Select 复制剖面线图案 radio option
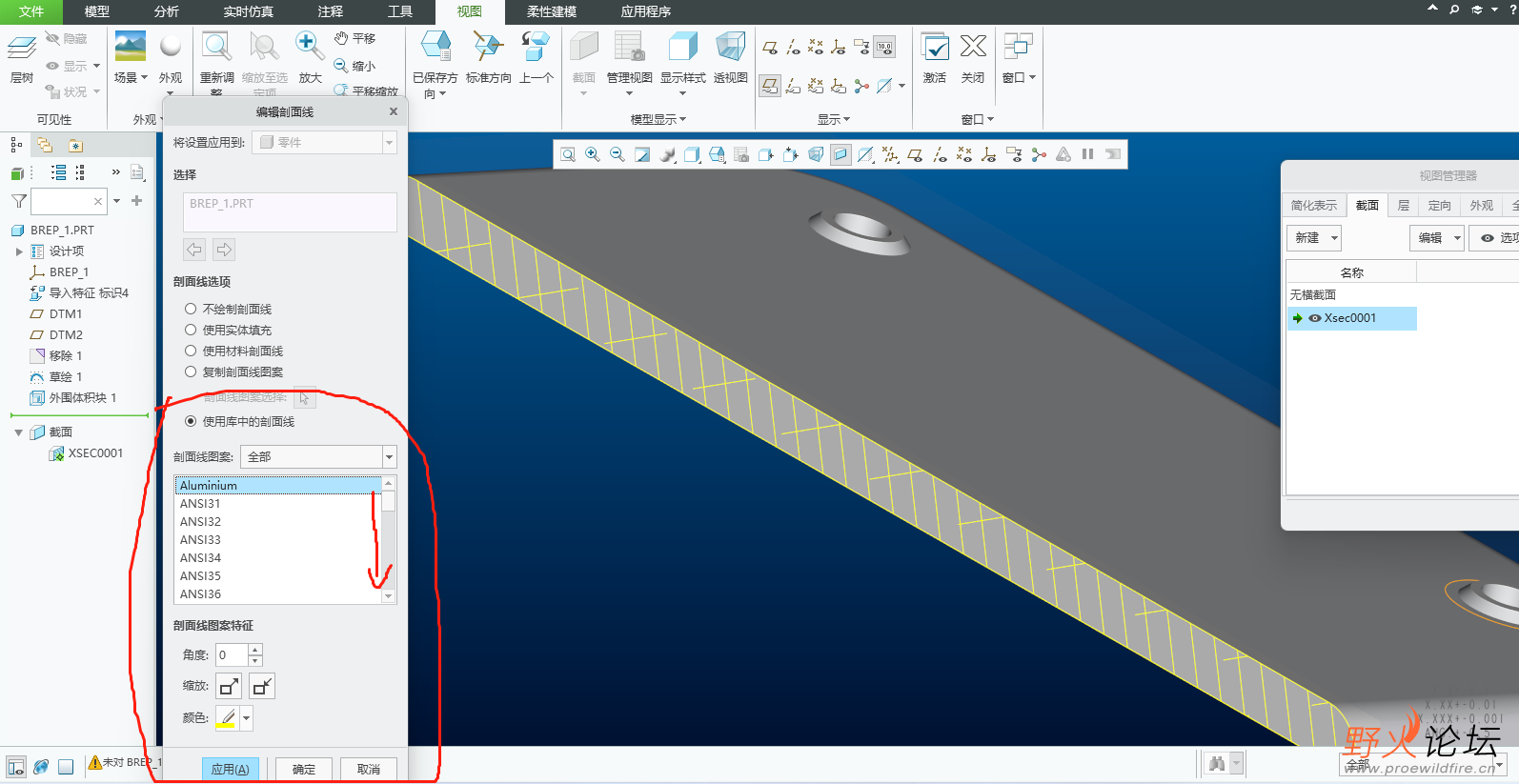The width and height of the screenshot is (1519, 784). point(191,372)
